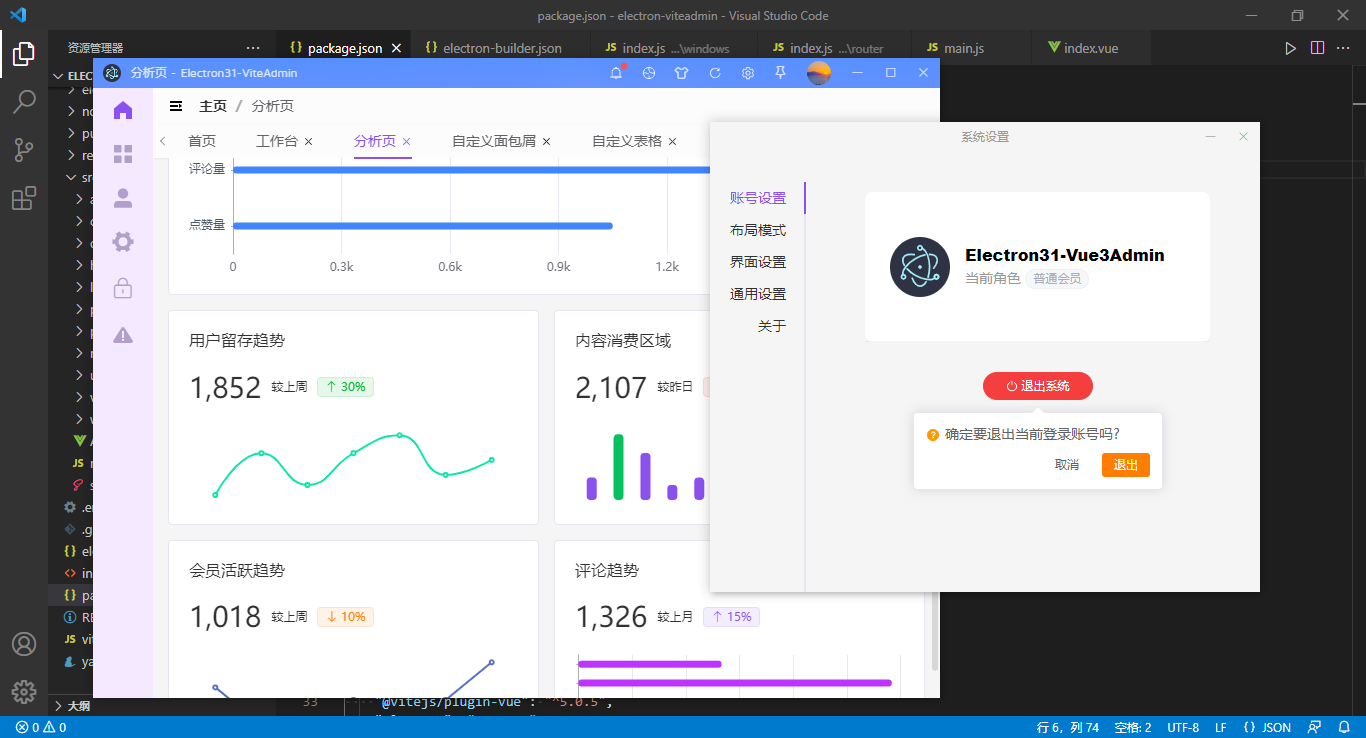Refresh the page with the reload icon
The width and height of the screenshot is (1366, 738).
[714, 72]
